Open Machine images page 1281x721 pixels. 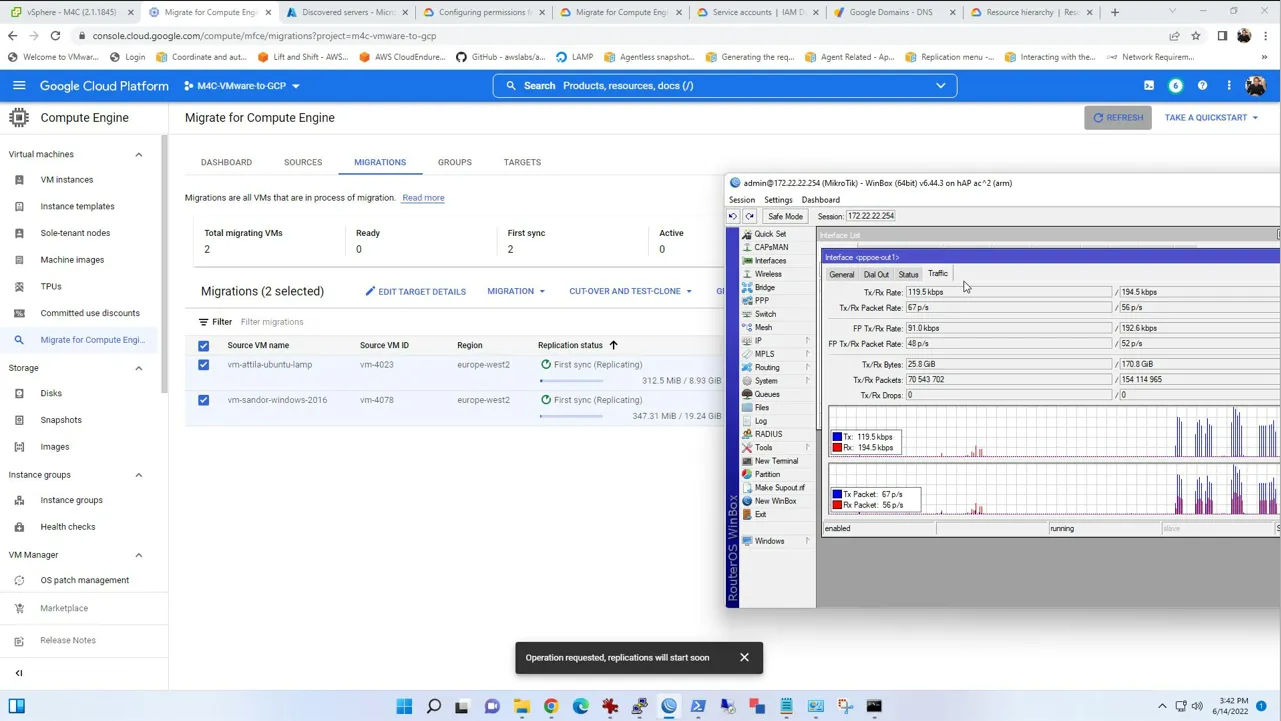point(72,260)
